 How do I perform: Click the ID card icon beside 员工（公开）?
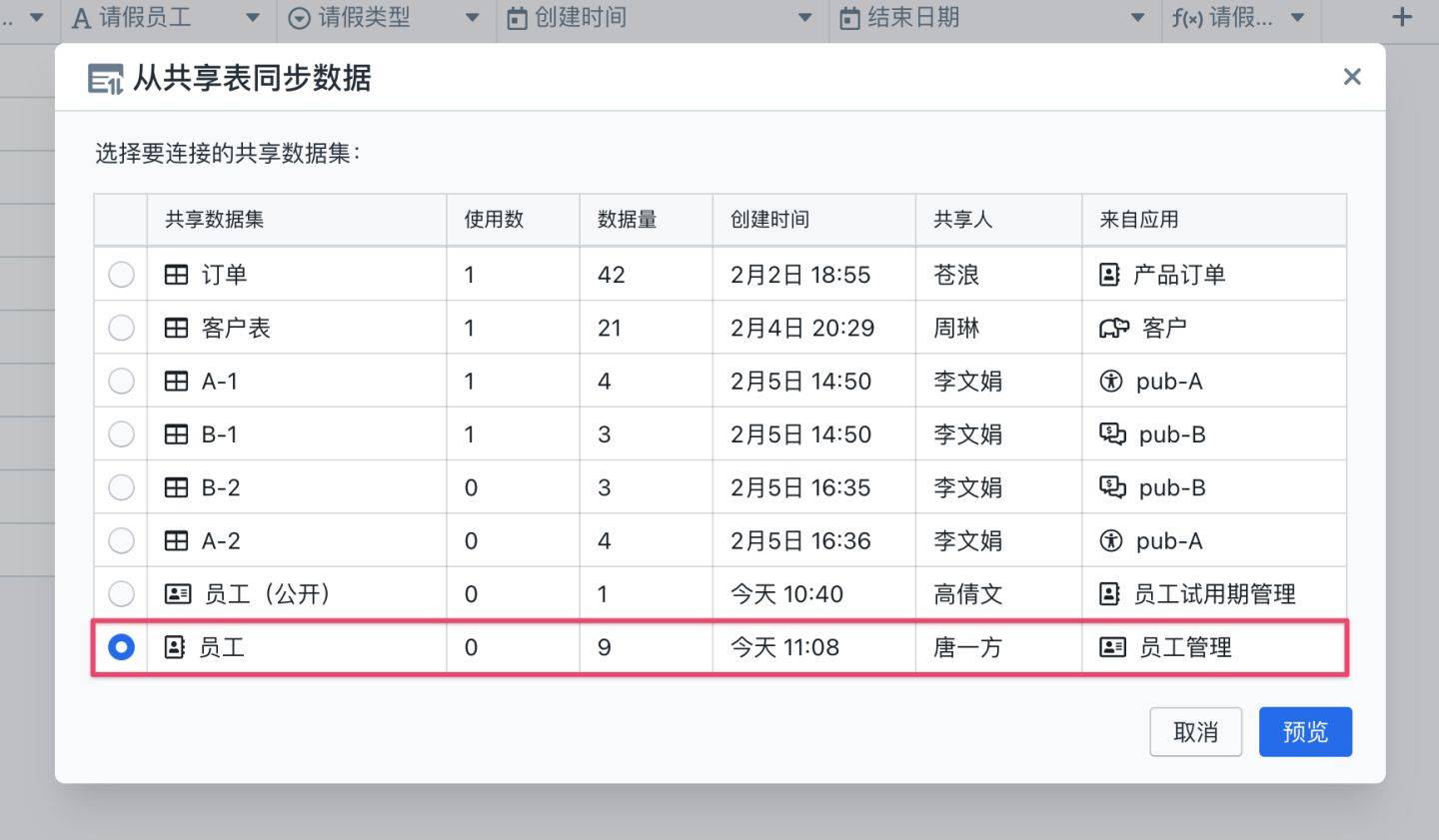click(x=177, y=594)
